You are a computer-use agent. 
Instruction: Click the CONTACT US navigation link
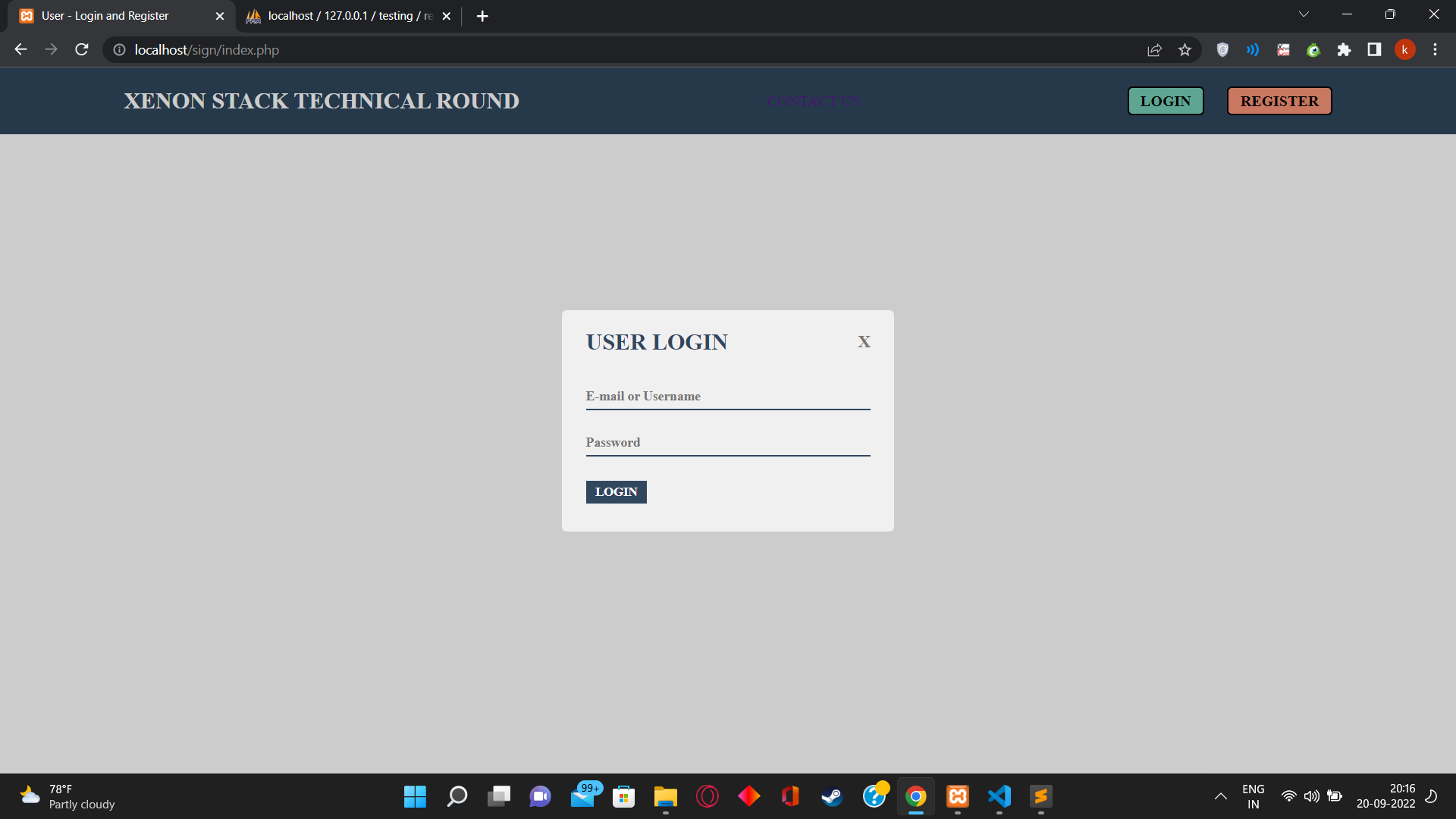814,102
